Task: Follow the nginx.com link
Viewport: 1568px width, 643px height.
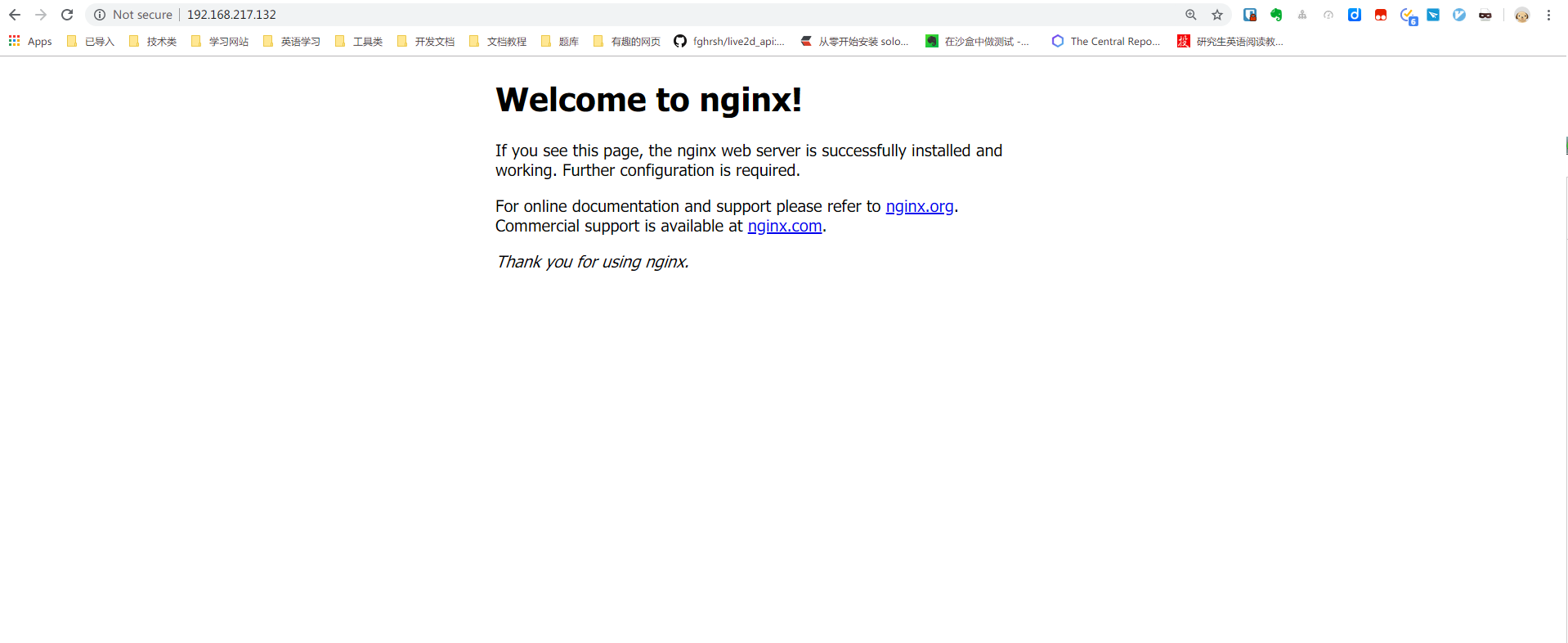Action: point(785,226)
